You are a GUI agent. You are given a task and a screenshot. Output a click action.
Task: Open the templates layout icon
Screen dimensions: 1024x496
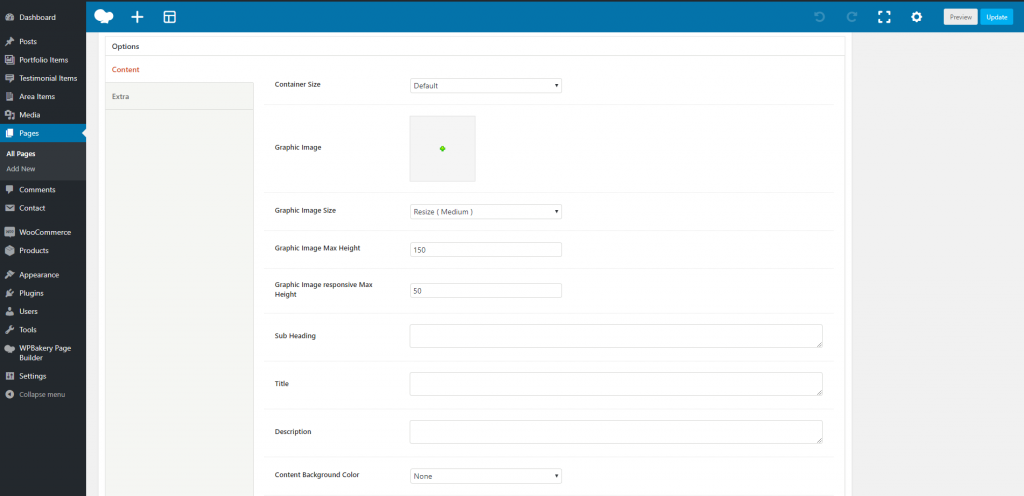point(169,17)
